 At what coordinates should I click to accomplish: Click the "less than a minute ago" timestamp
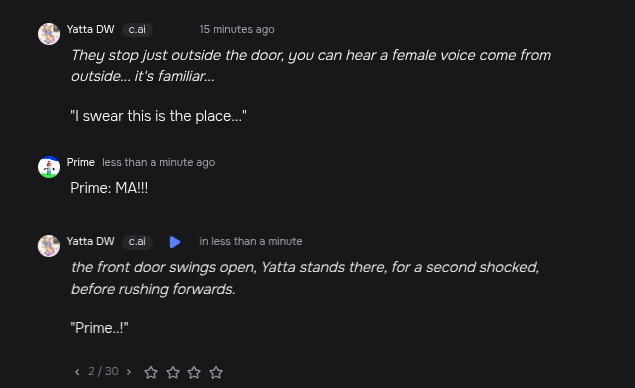[x=158, y=162]
